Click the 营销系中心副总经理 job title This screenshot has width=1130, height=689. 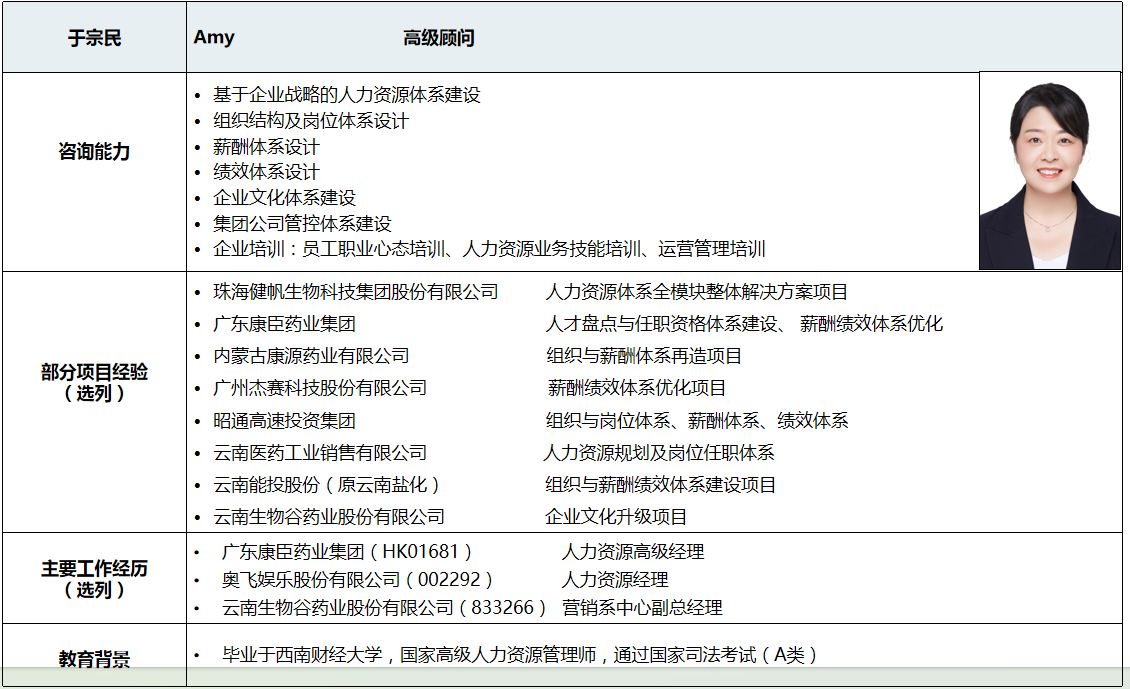tap(642, 608)
